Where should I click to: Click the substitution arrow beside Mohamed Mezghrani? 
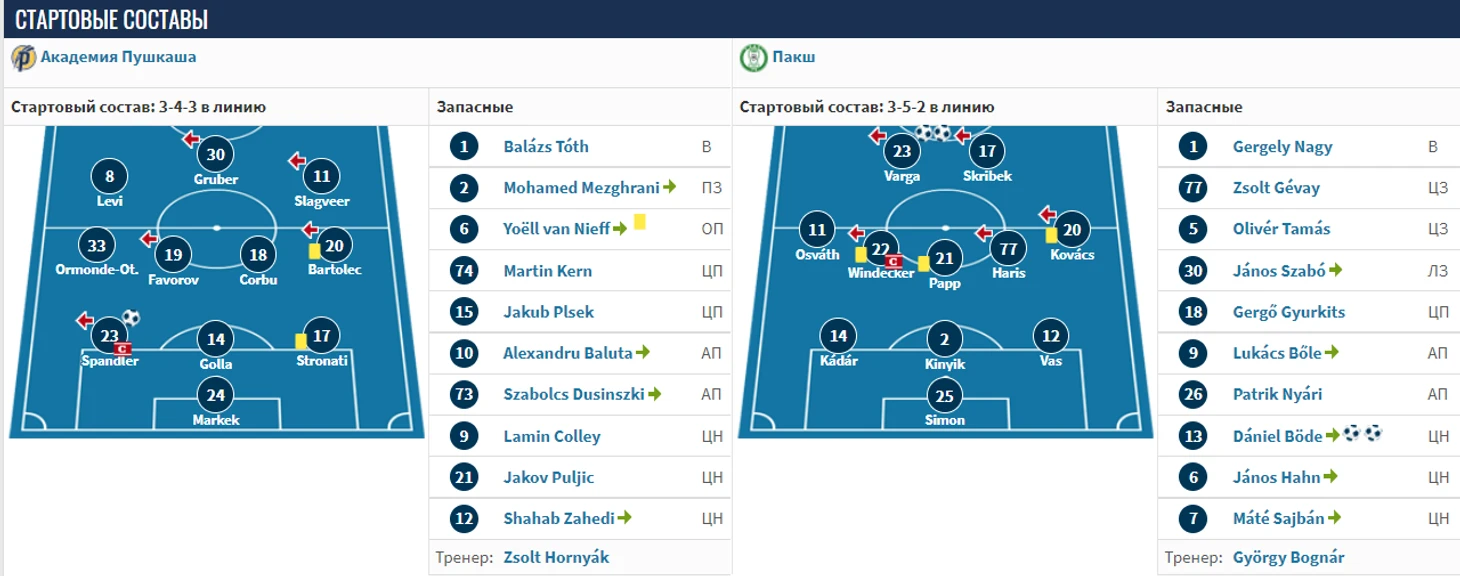click(x=670, y=187)
